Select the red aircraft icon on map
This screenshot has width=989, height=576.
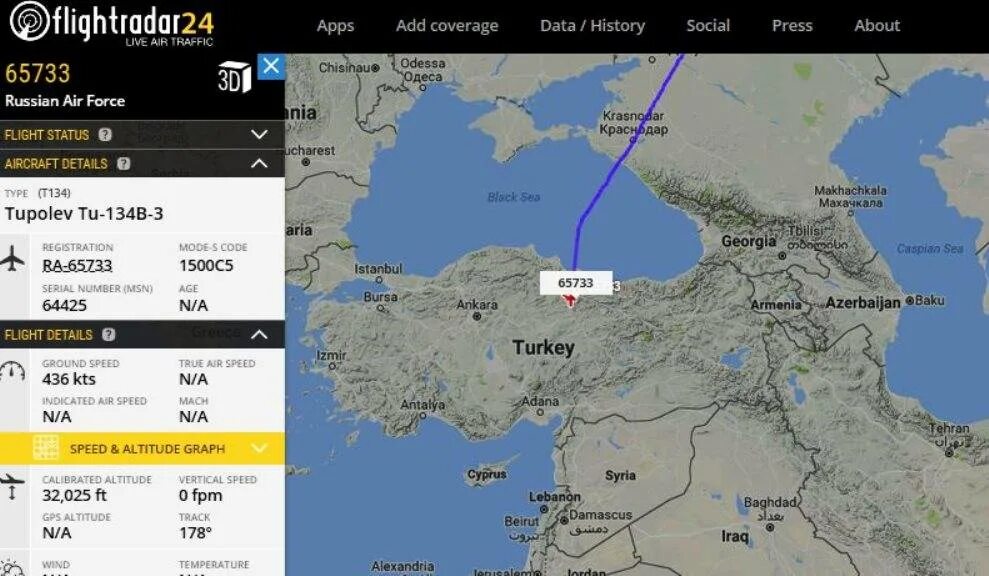click(570, 300)
